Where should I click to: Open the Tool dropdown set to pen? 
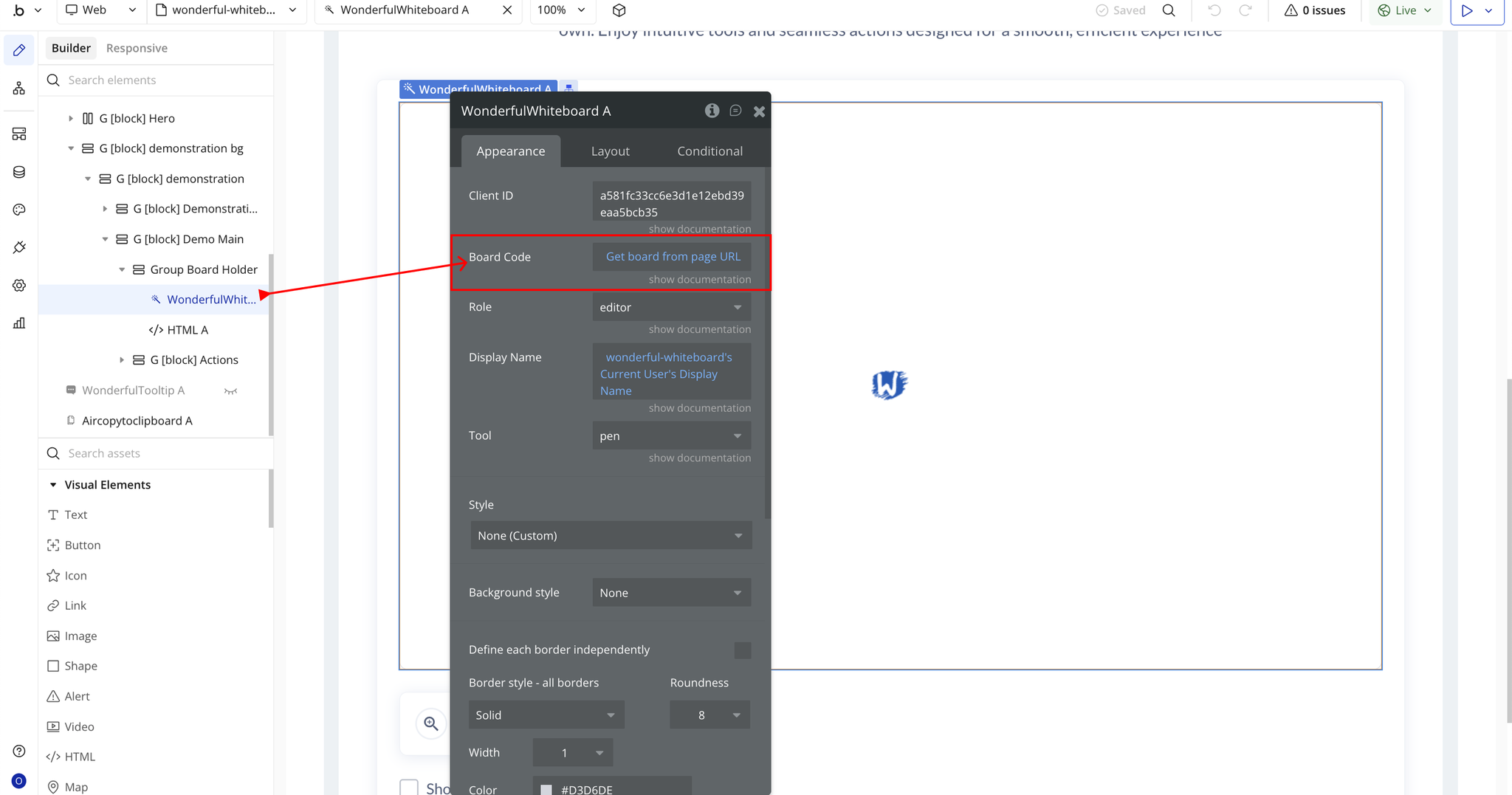[671, 436]
